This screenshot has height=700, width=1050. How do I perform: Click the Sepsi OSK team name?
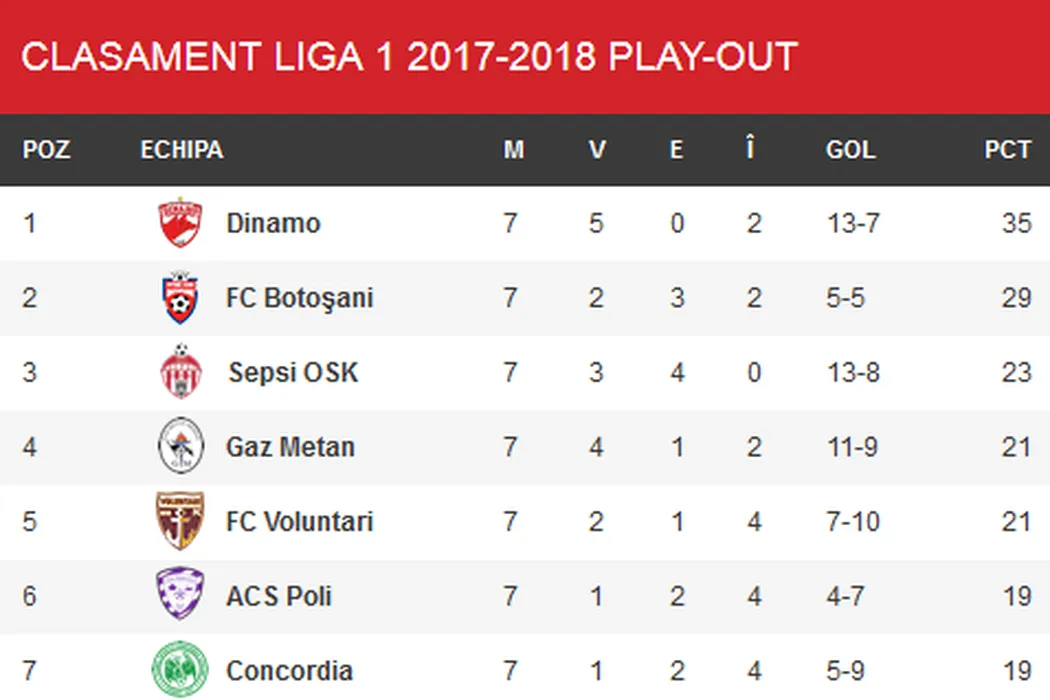(293, 373)
